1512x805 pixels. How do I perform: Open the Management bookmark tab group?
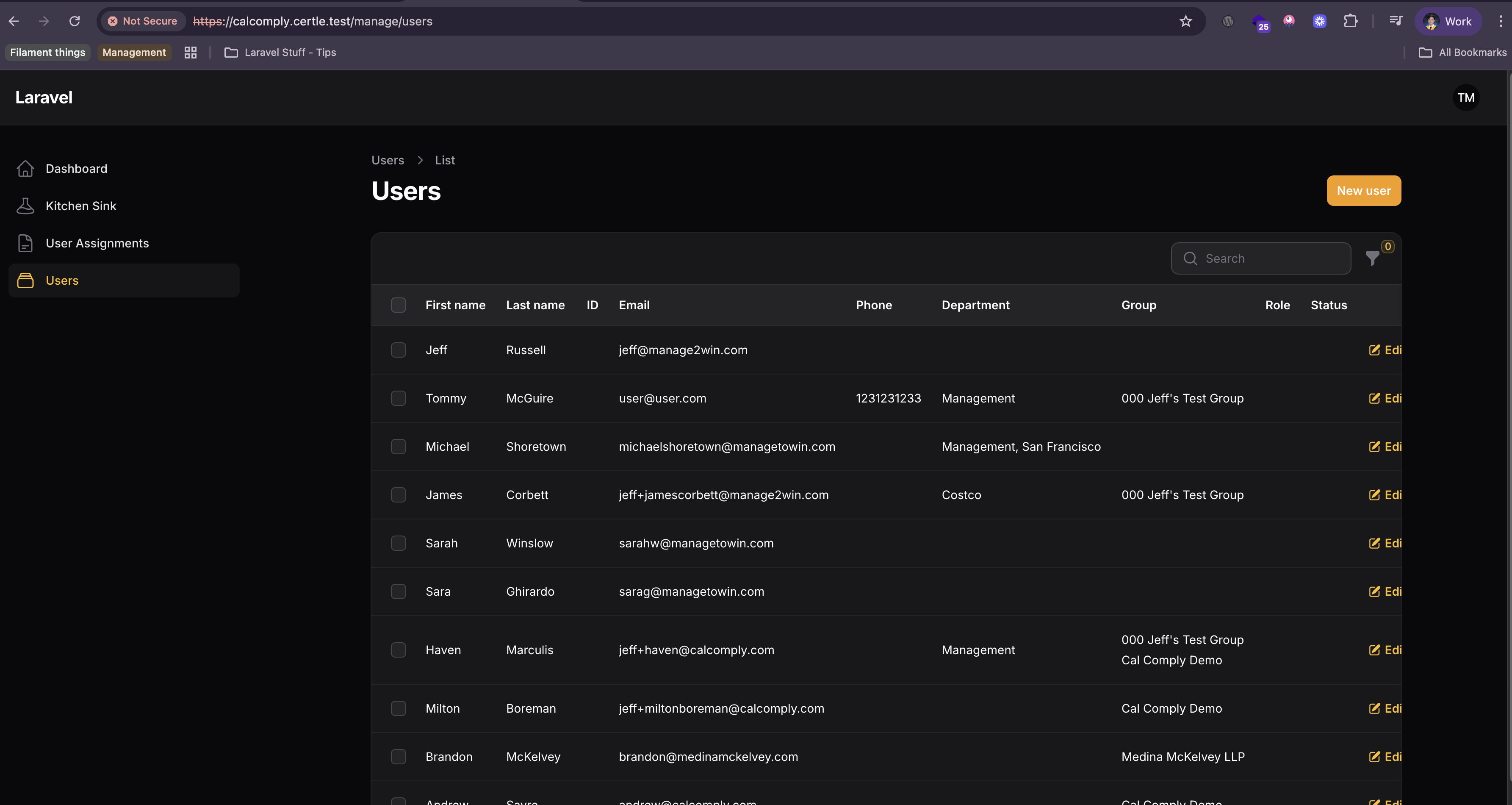(134, 52)
